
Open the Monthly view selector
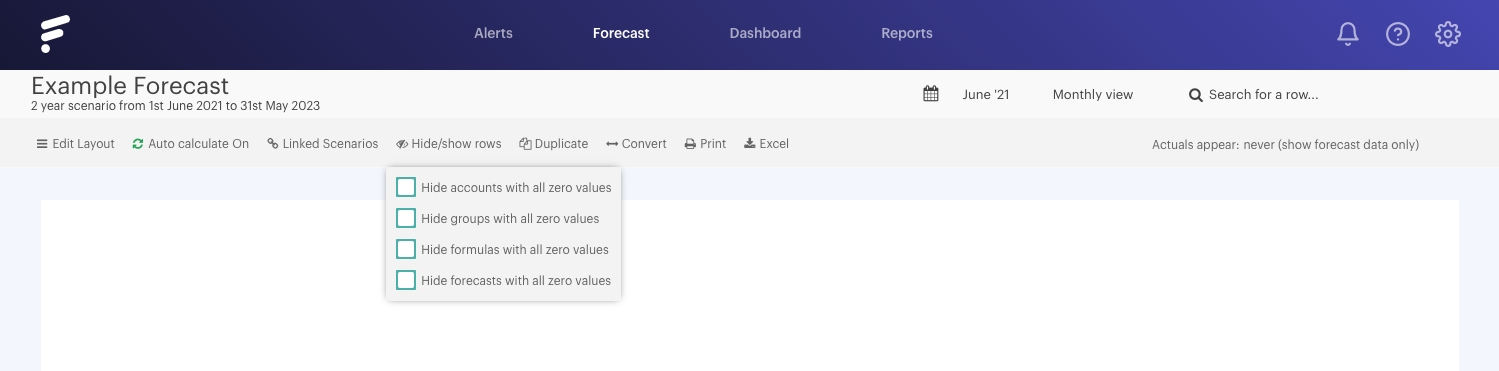pyautogui.click(x=1093, y=94)
